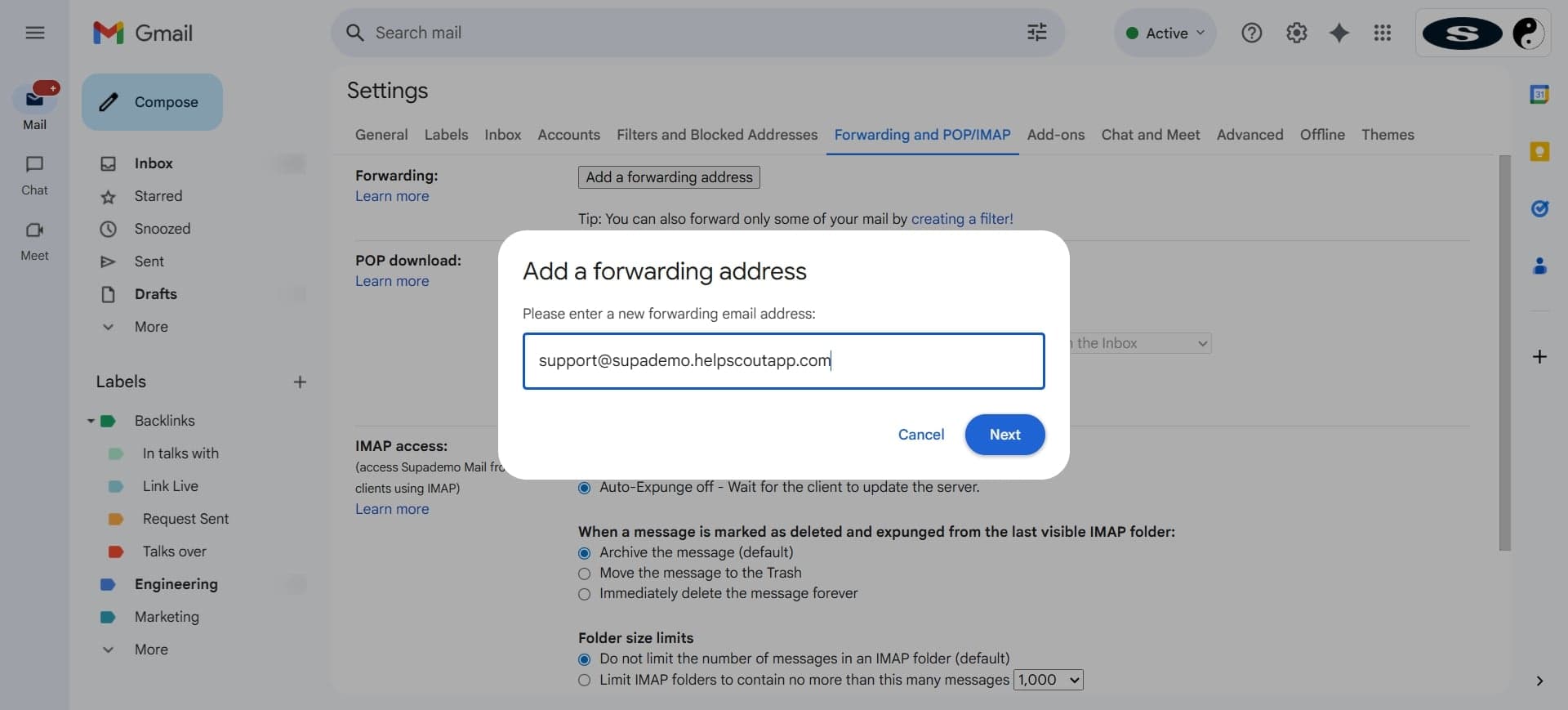Screen dimensions: 1568x710
Task: Open the Google apps grid
Action: pos(1382,33)
